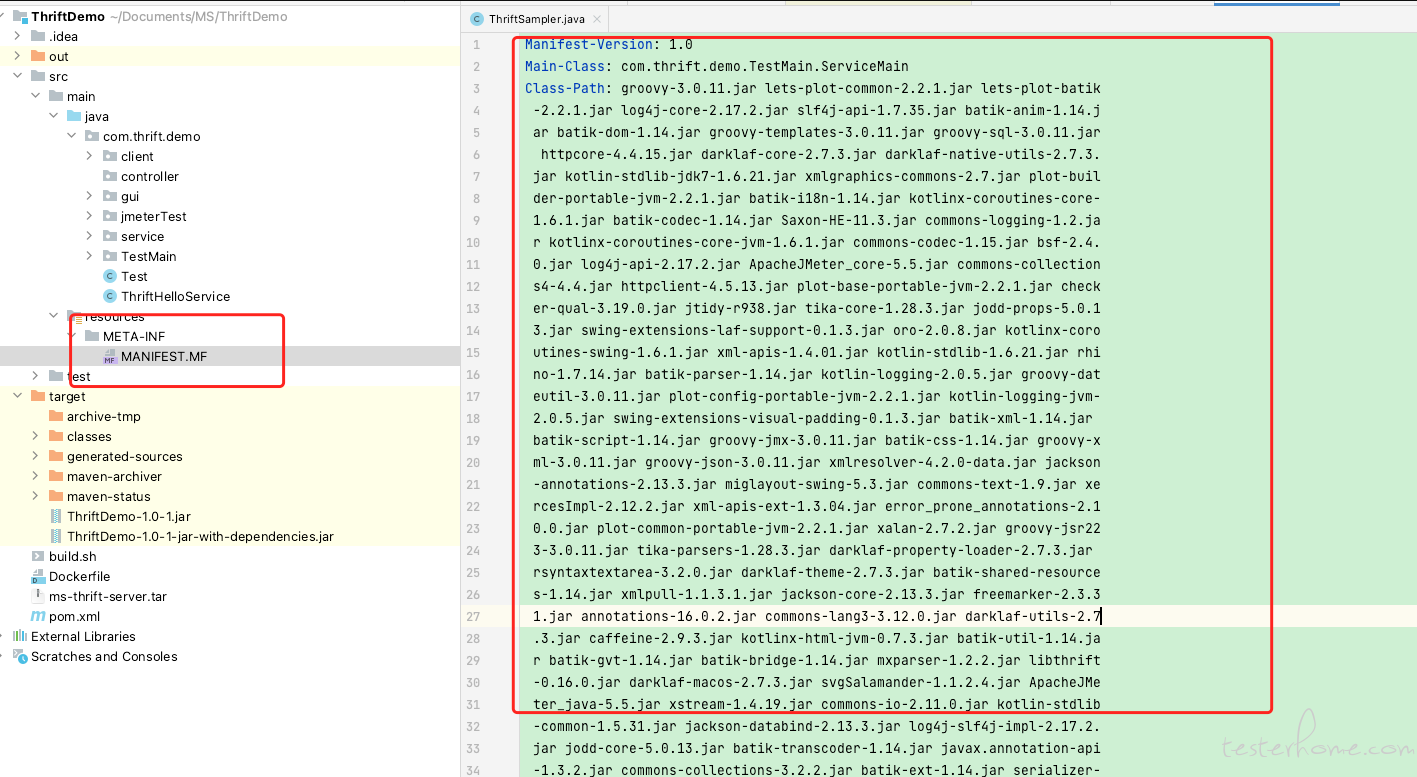Select build.sh in project tree

(230, 556)
